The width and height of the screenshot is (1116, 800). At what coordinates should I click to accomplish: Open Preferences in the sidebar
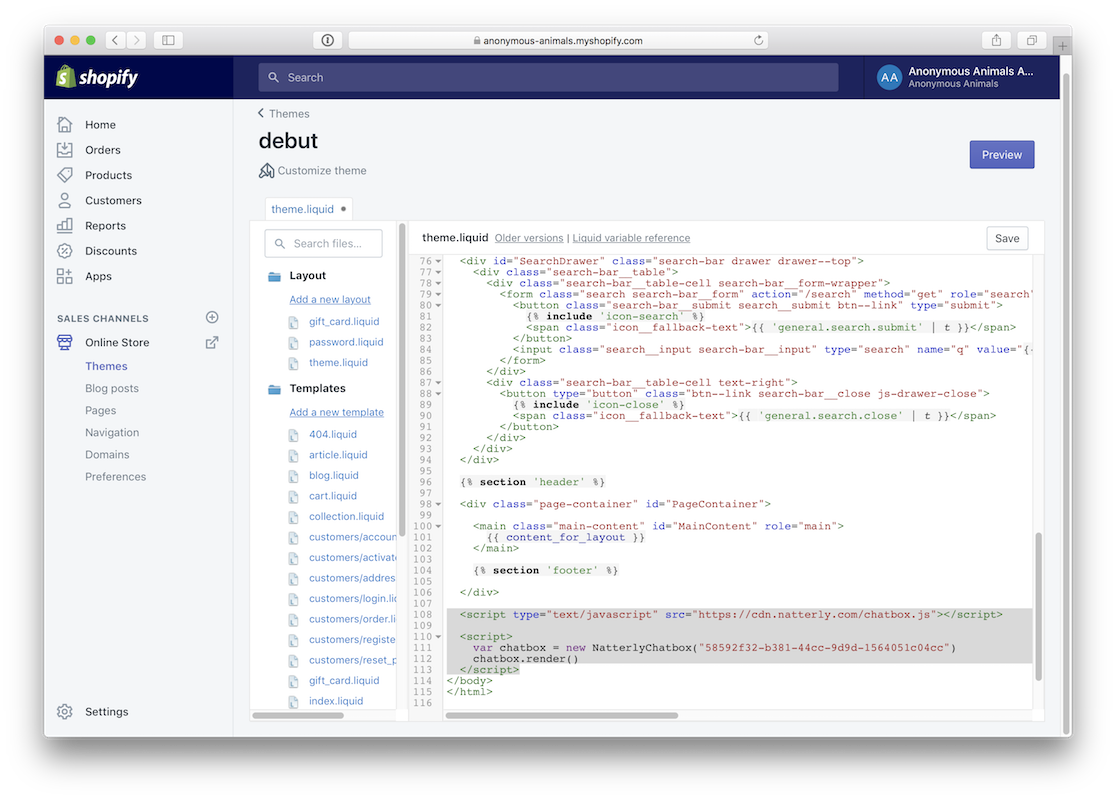click(x=115, y=476)
